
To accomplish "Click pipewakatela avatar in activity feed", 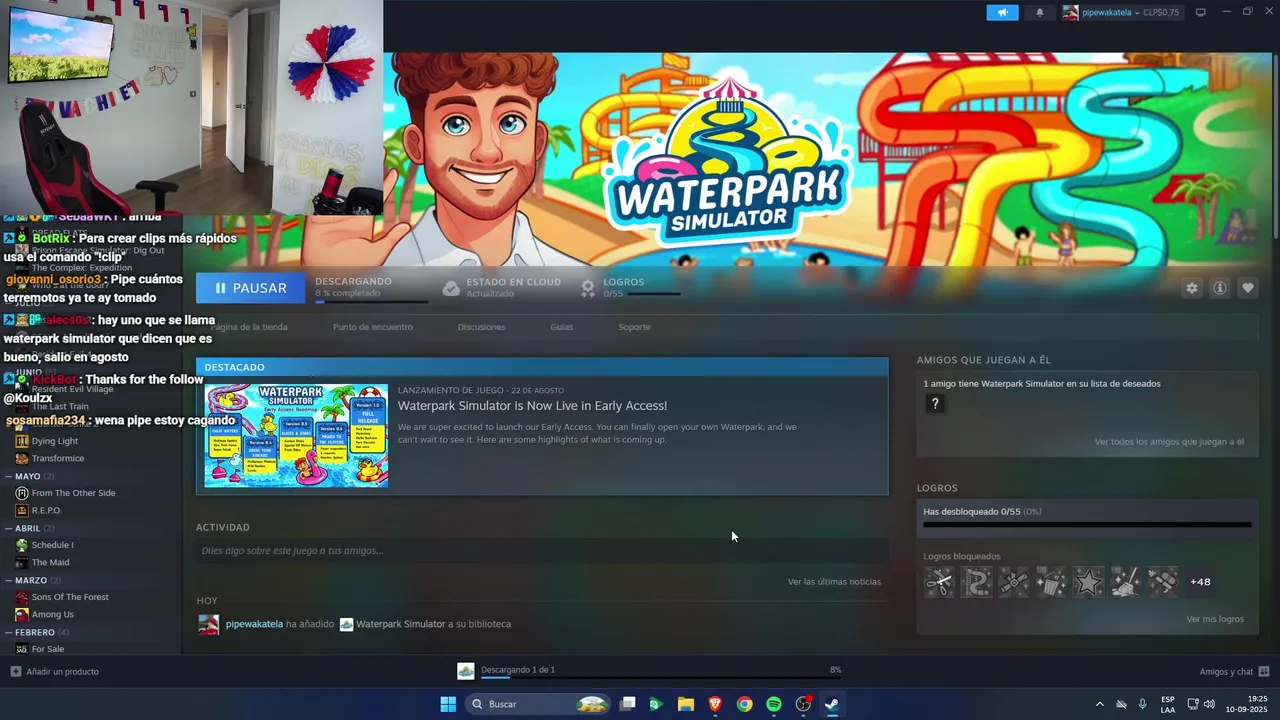I will [208, 624].
